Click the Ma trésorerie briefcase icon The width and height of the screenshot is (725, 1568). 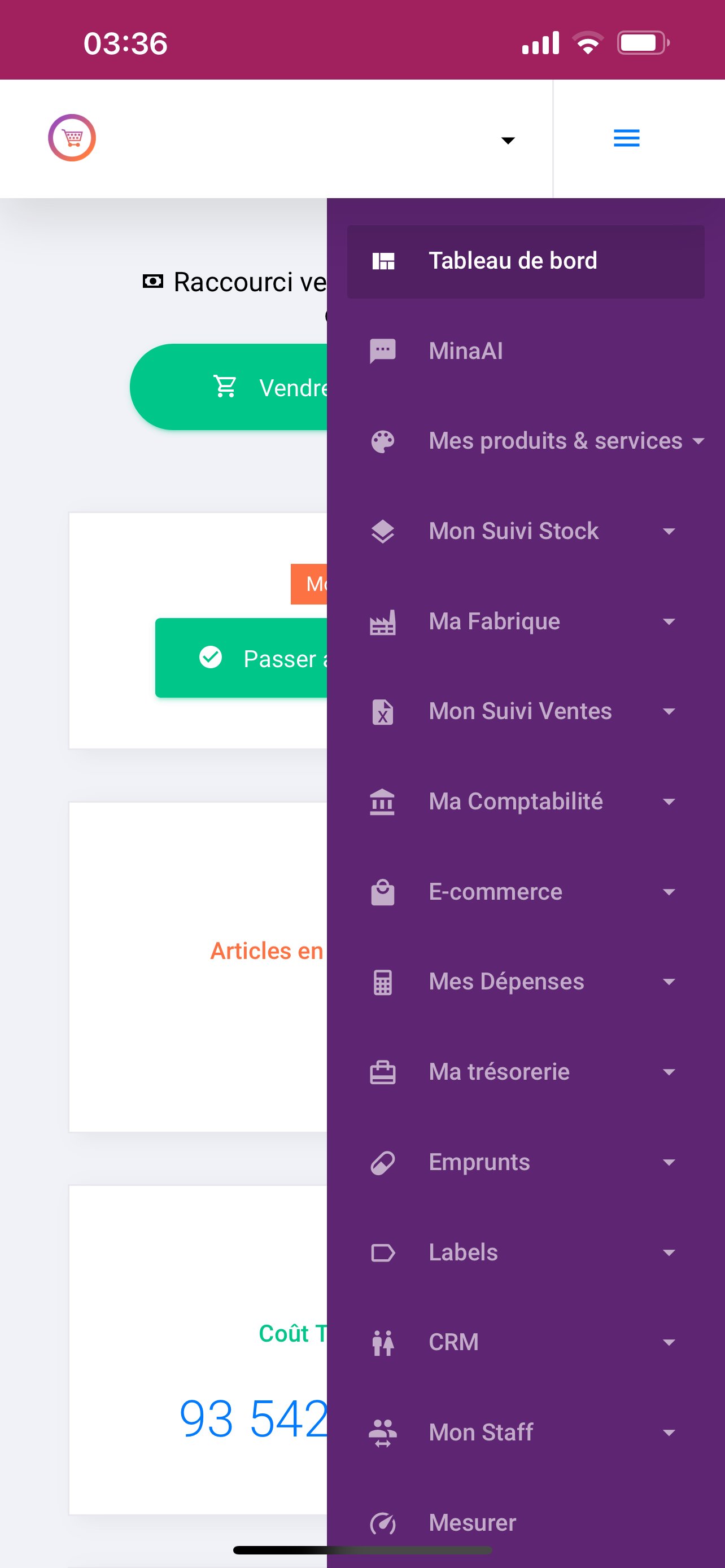tap(383, 1072)
